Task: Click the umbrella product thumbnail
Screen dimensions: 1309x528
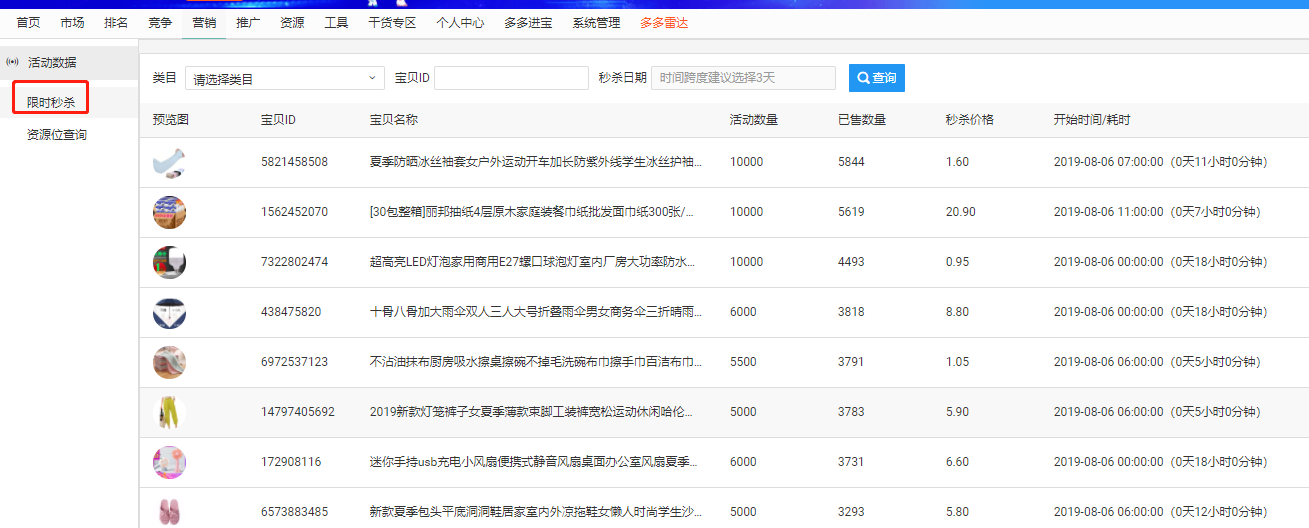Action: coord(169,312)
